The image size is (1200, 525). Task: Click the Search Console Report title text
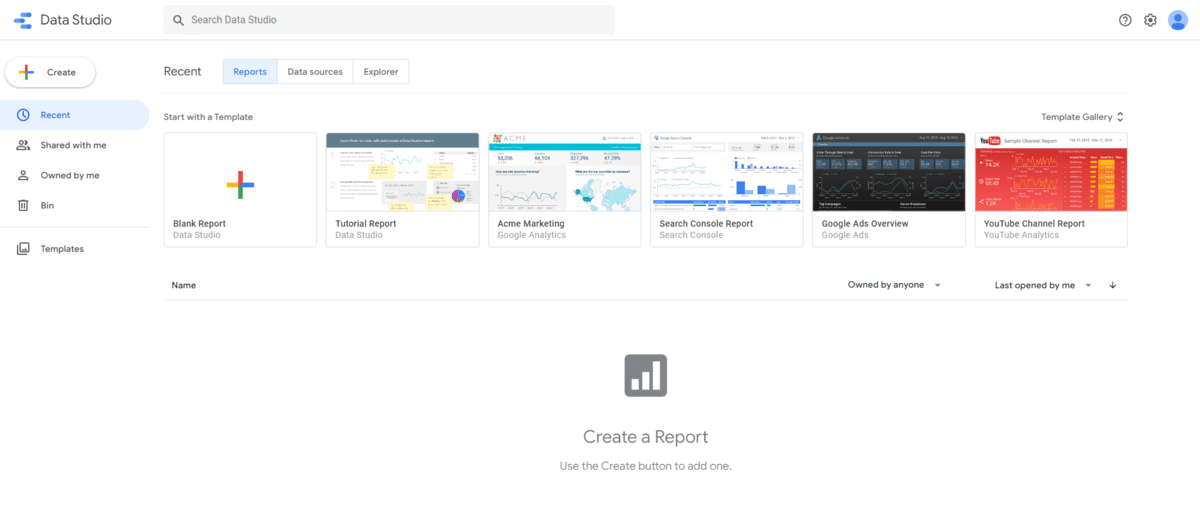706,224
